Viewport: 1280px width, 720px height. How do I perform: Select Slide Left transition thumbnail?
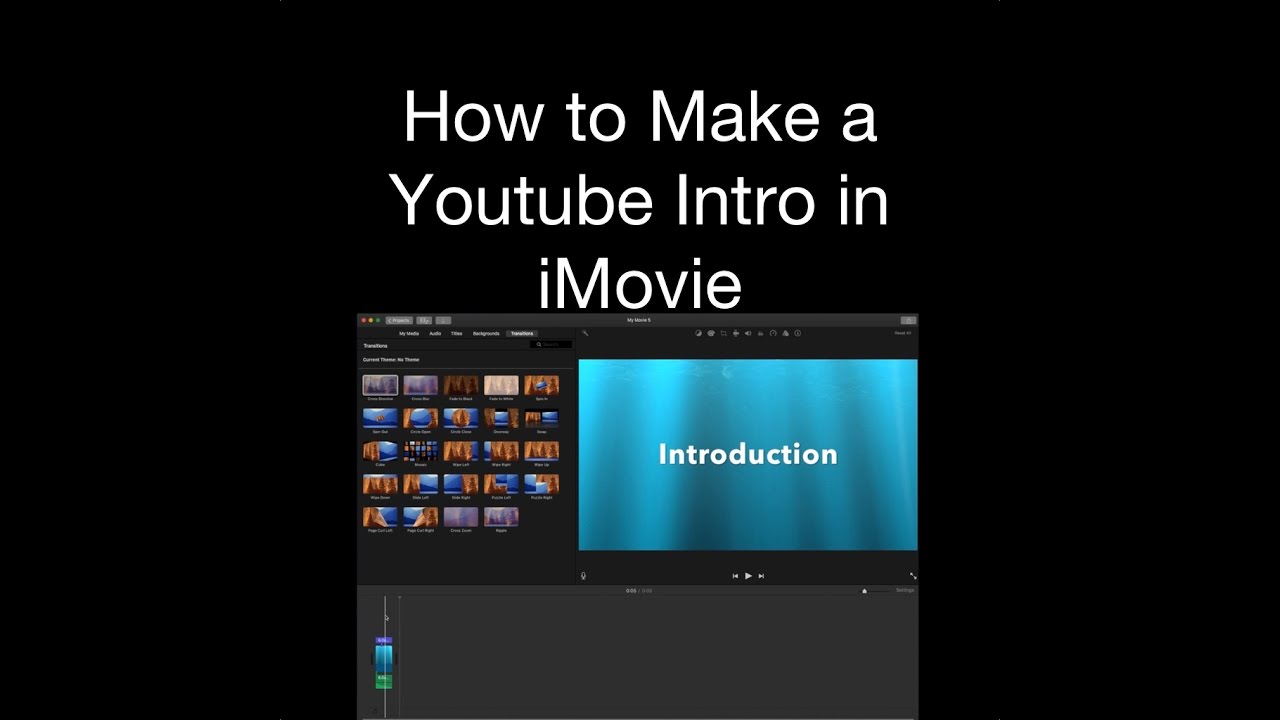tap(420, 484)
